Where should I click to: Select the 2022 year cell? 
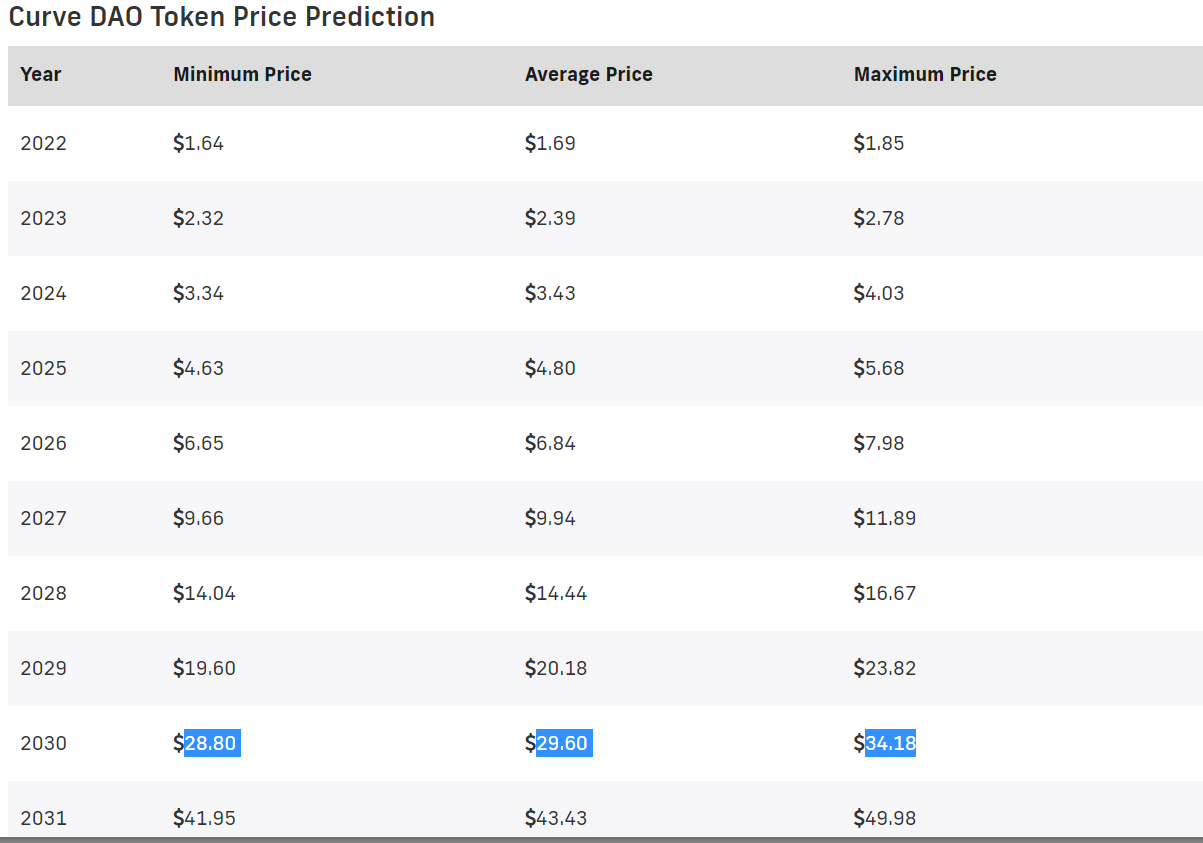(43, 143)
